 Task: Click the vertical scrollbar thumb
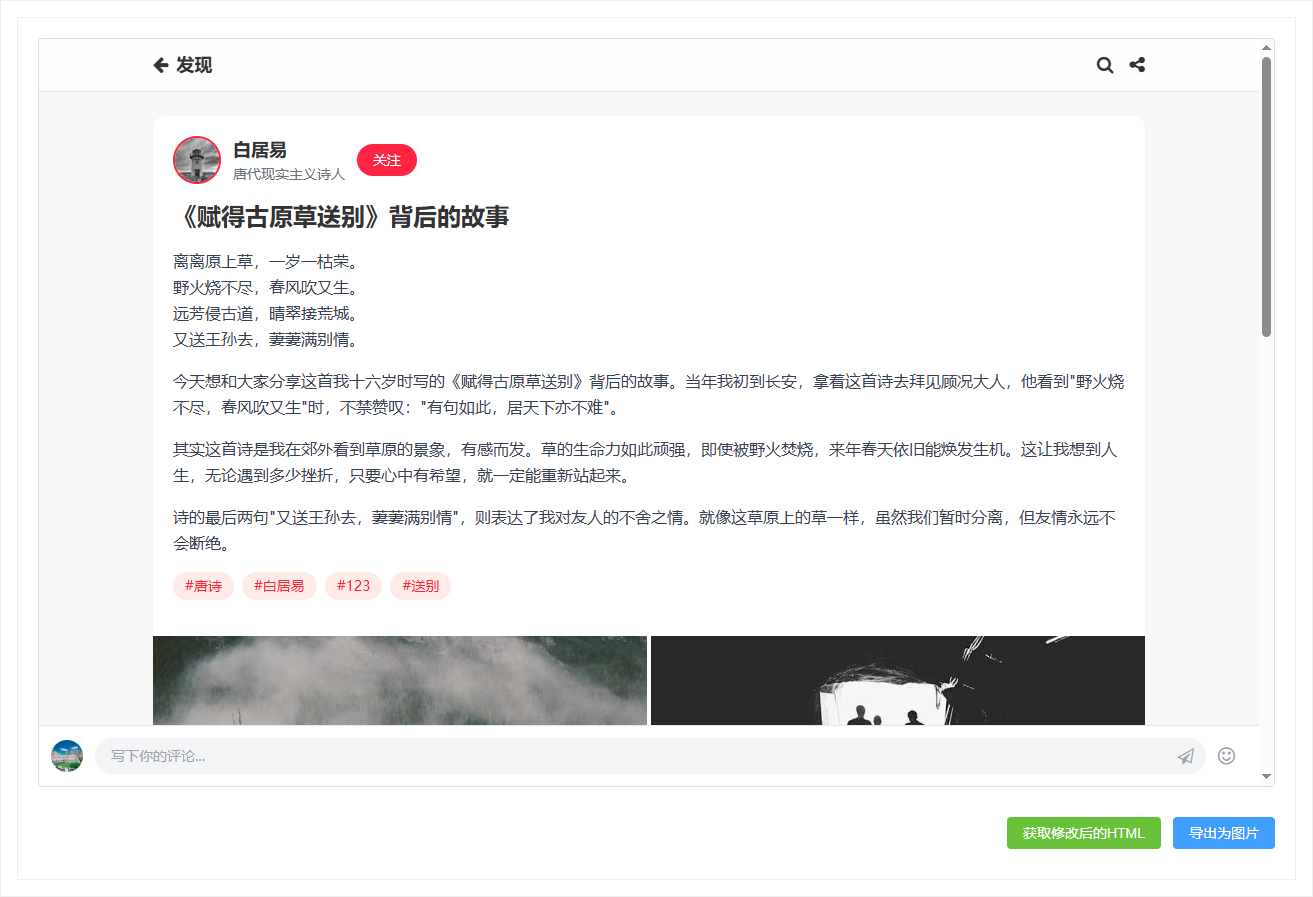[1266, 196]
